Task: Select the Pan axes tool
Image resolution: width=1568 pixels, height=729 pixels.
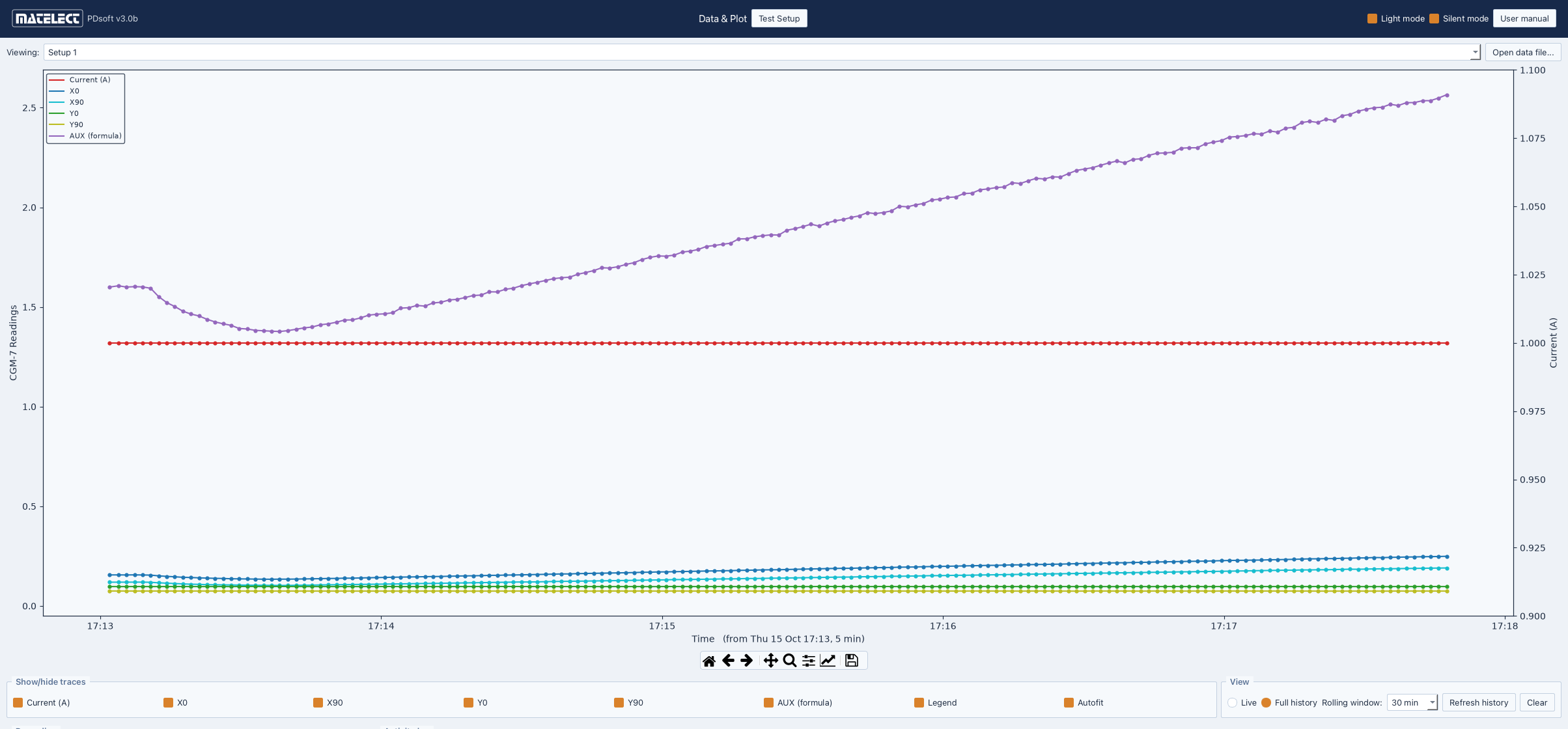Action: coord(771,661)
